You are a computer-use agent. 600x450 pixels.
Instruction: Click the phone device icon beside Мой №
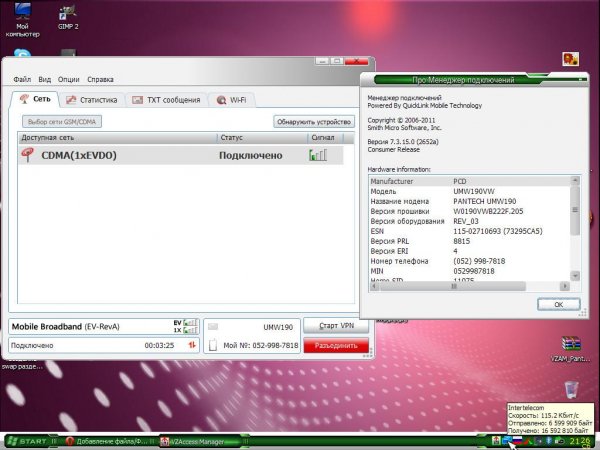tap(213, 345)
